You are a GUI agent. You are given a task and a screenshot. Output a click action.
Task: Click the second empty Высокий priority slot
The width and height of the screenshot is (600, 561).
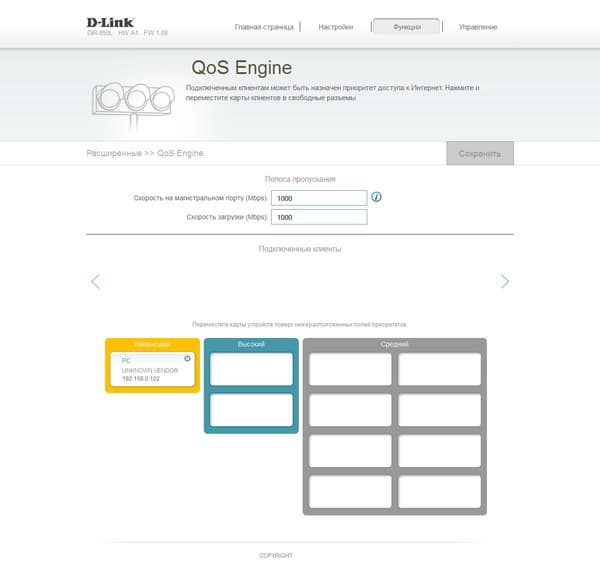click(x=251, y=410)
